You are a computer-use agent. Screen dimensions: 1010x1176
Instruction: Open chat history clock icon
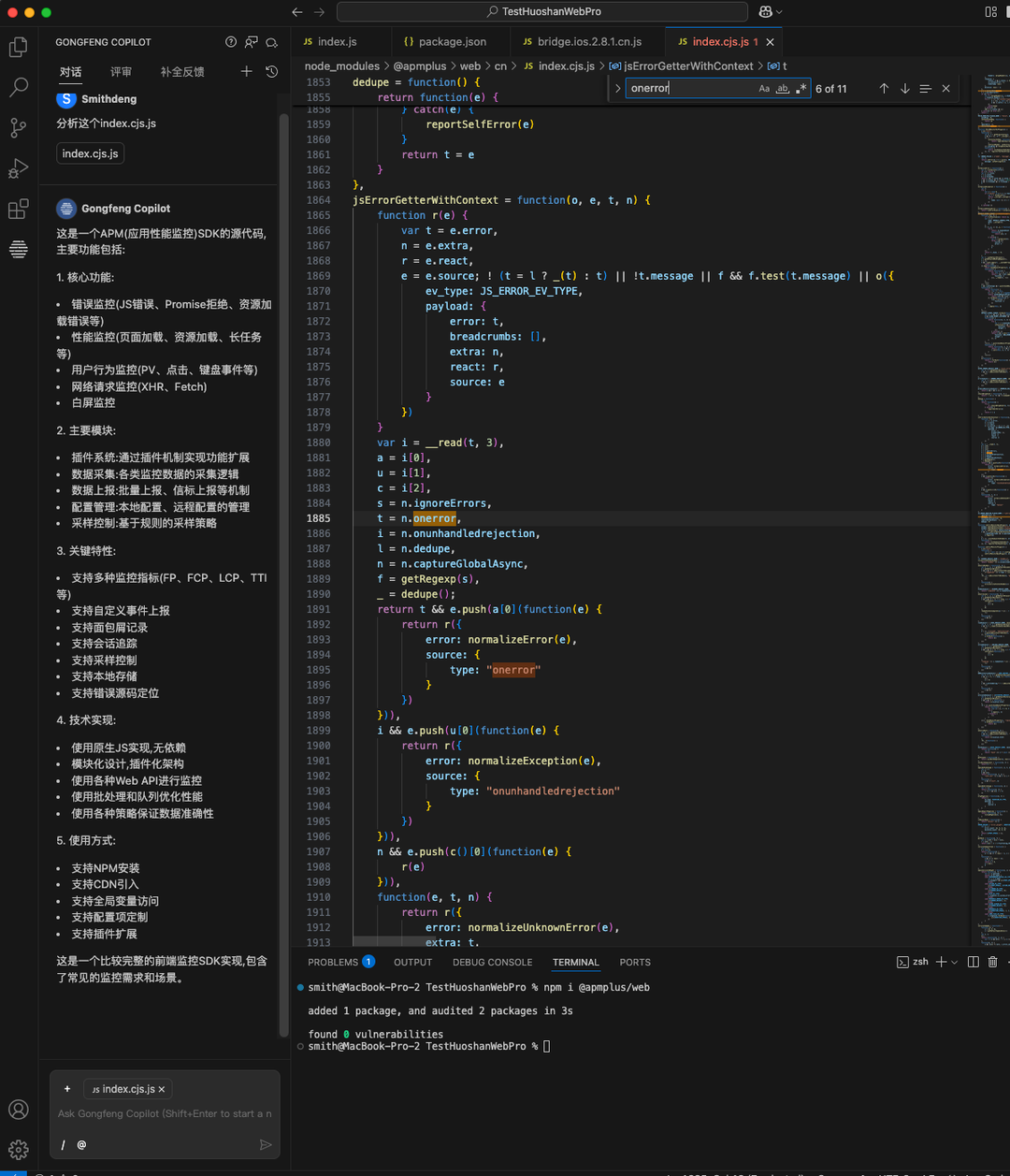click(x=271, y=71)
